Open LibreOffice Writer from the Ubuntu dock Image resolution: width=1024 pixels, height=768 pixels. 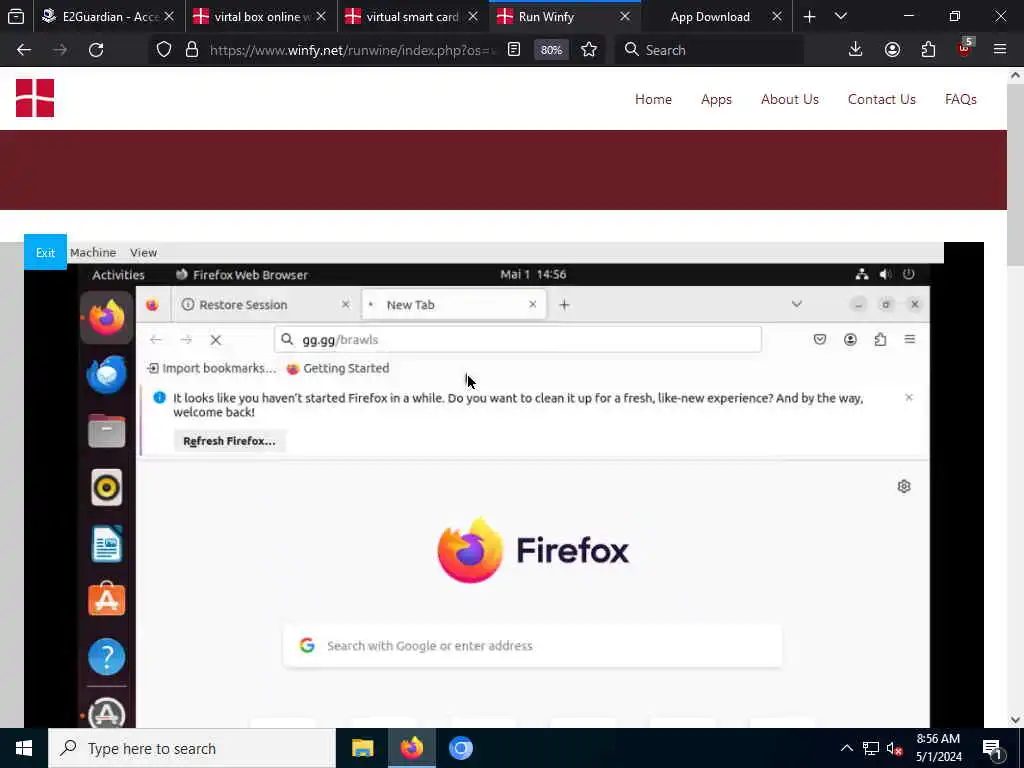click(x=106, y=544)
